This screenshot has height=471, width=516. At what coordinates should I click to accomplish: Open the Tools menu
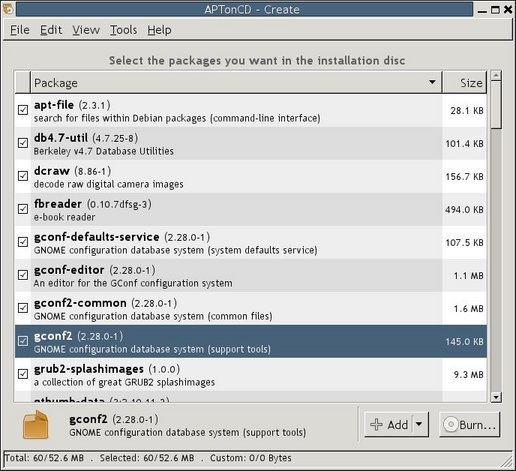[124, 30]
